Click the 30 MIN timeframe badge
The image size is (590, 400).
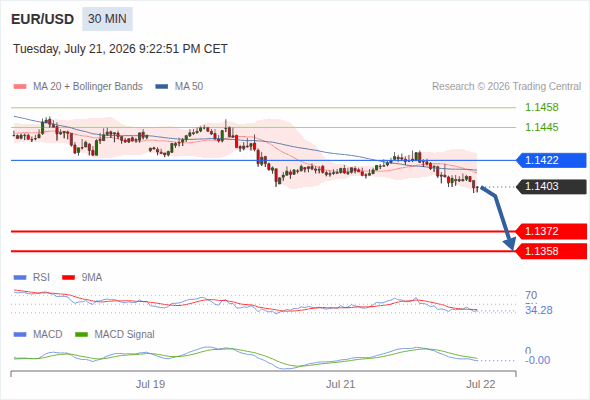coord(107,19)
